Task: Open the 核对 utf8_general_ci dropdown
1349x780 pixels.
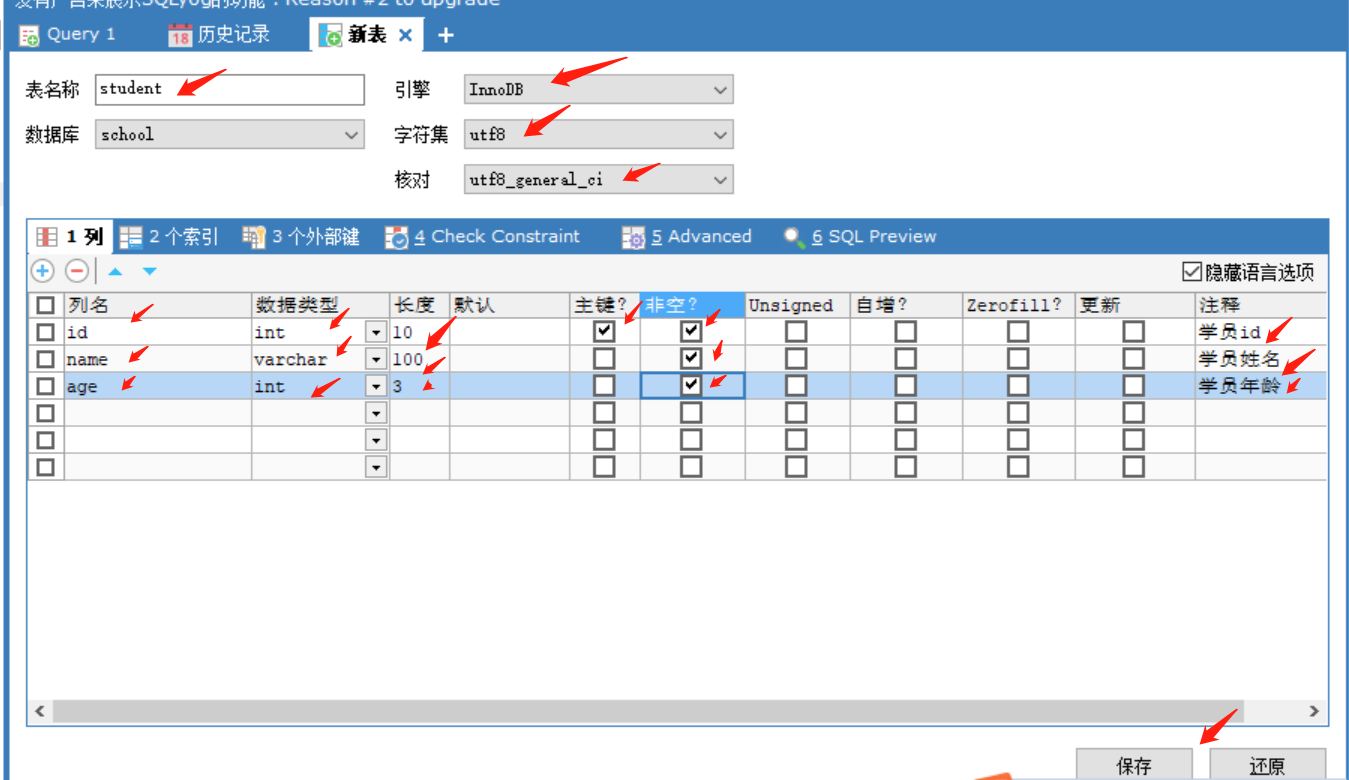Action: tap(599, 180)
